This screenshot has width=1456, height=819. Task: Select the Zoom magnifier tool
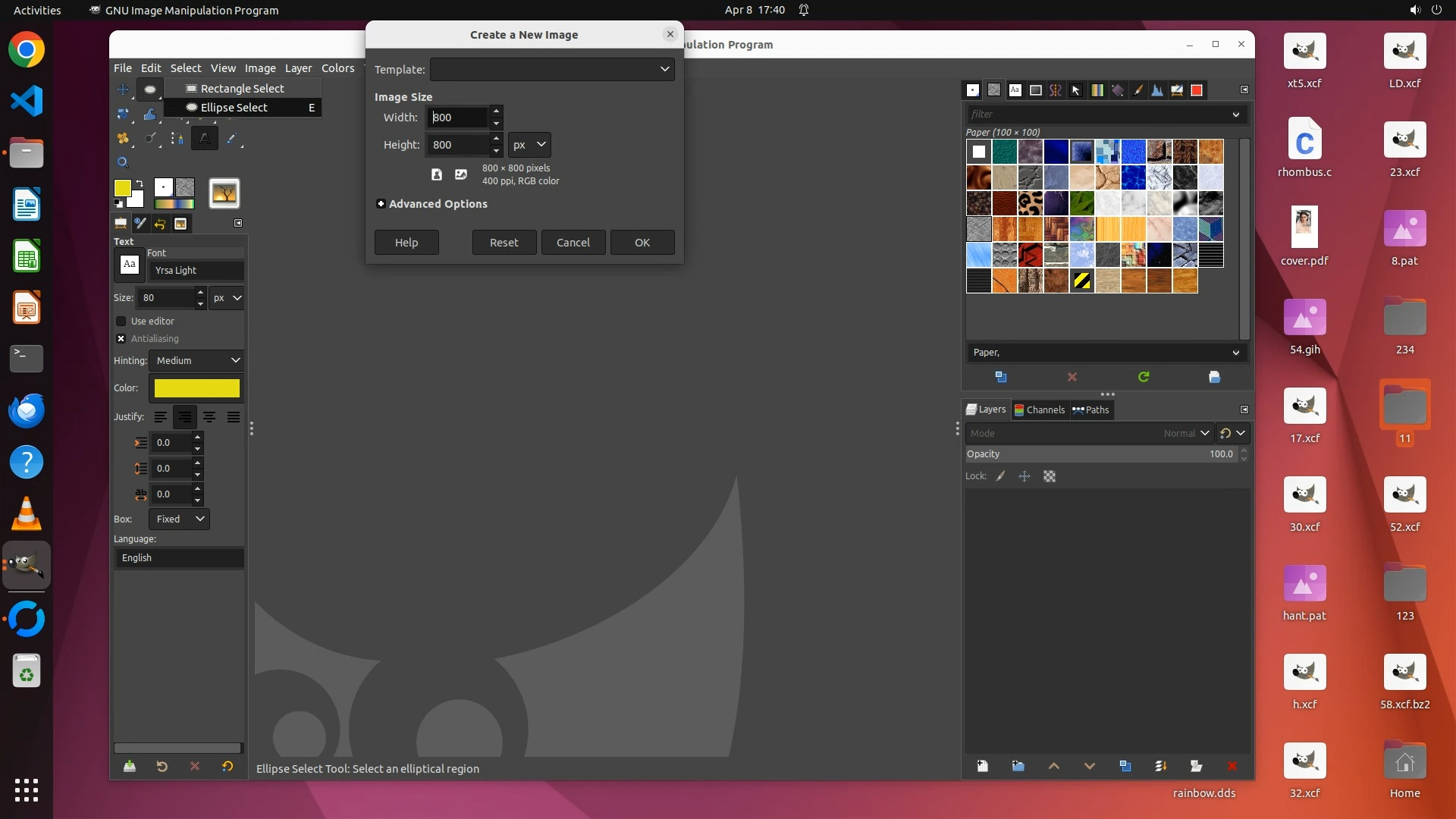123,162
